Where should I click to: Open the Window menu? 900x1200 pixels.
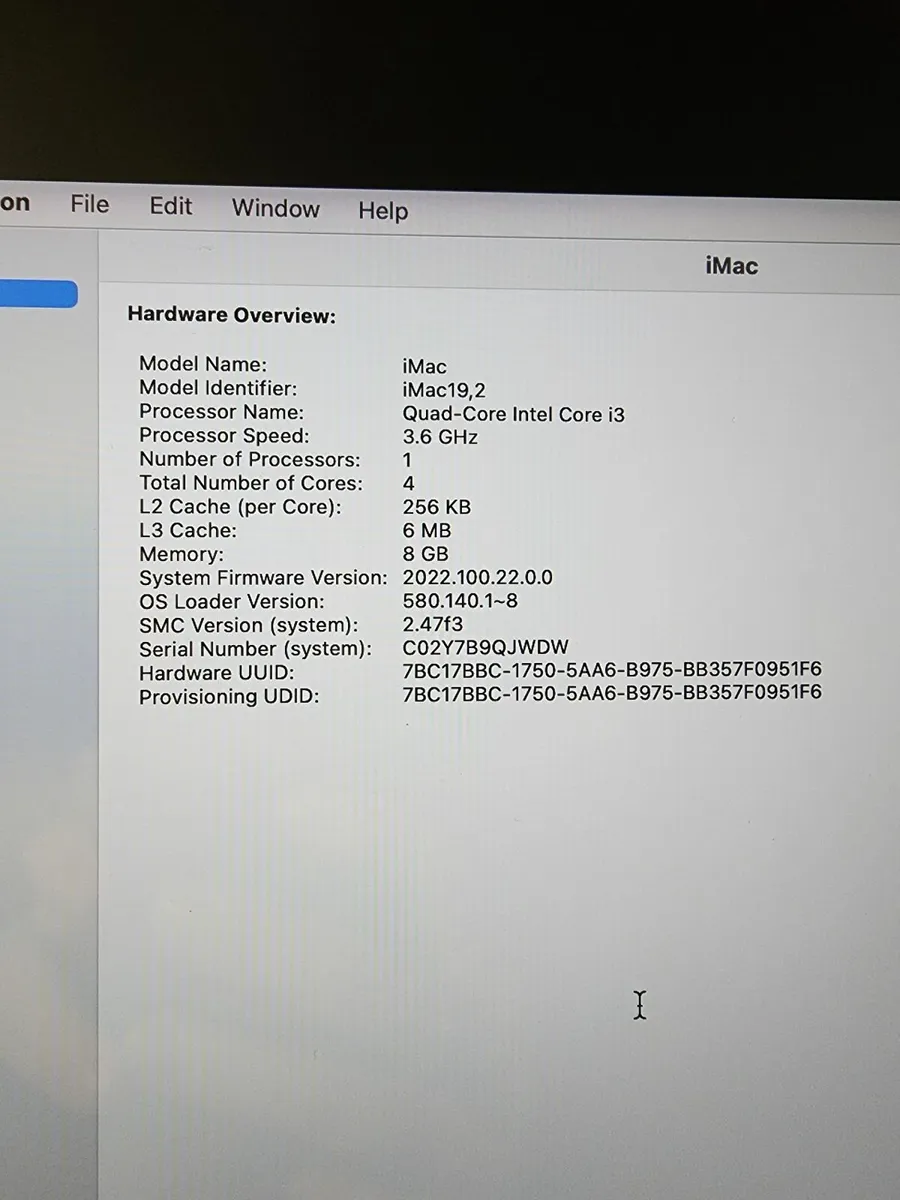275,209
